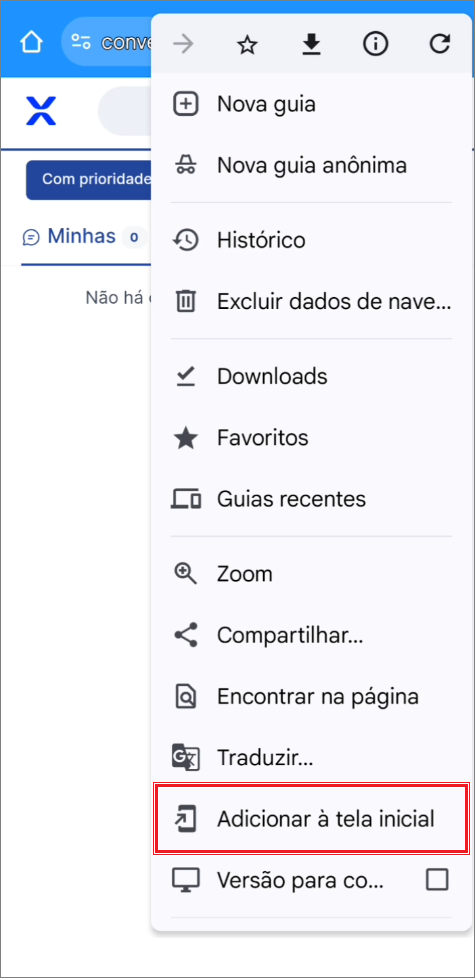Screen dimensions: 475x978
Task: Open the Zoom option
Action: click(x=312, y=573)
